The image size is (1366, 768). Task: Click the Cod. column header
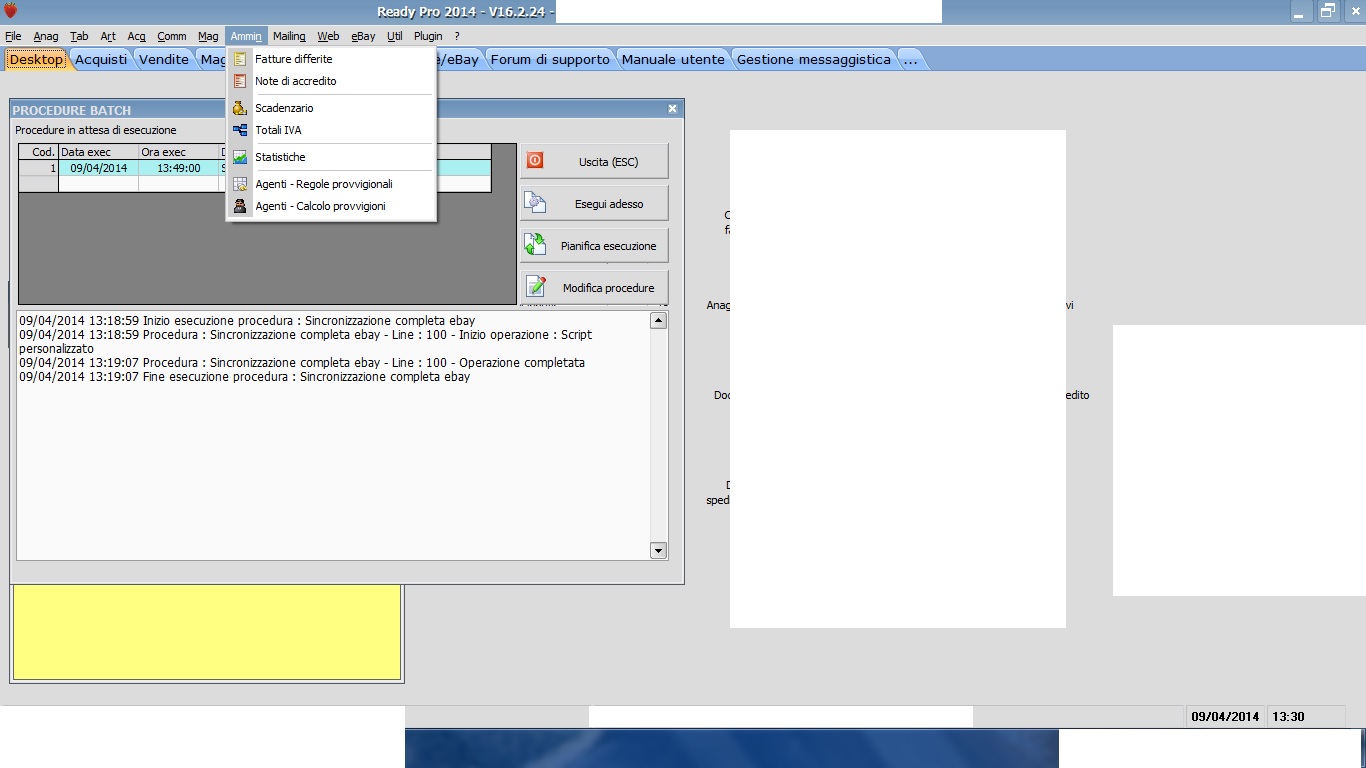pyautogui.click(x=39, y=152)
